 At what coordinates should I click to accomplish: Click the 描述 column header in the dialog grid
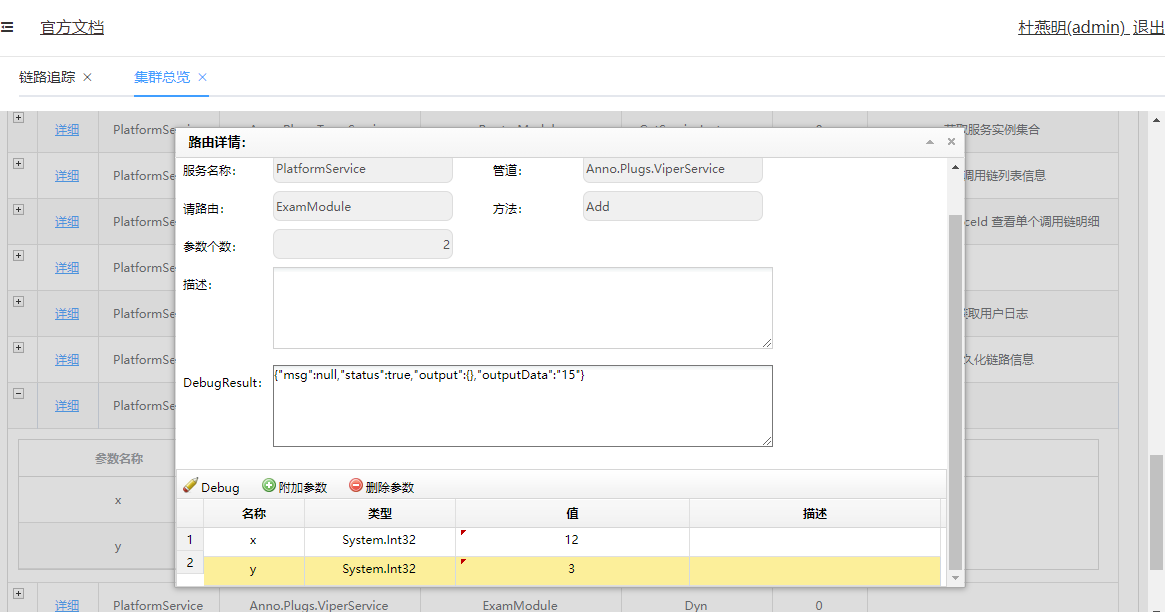point(814,513)
